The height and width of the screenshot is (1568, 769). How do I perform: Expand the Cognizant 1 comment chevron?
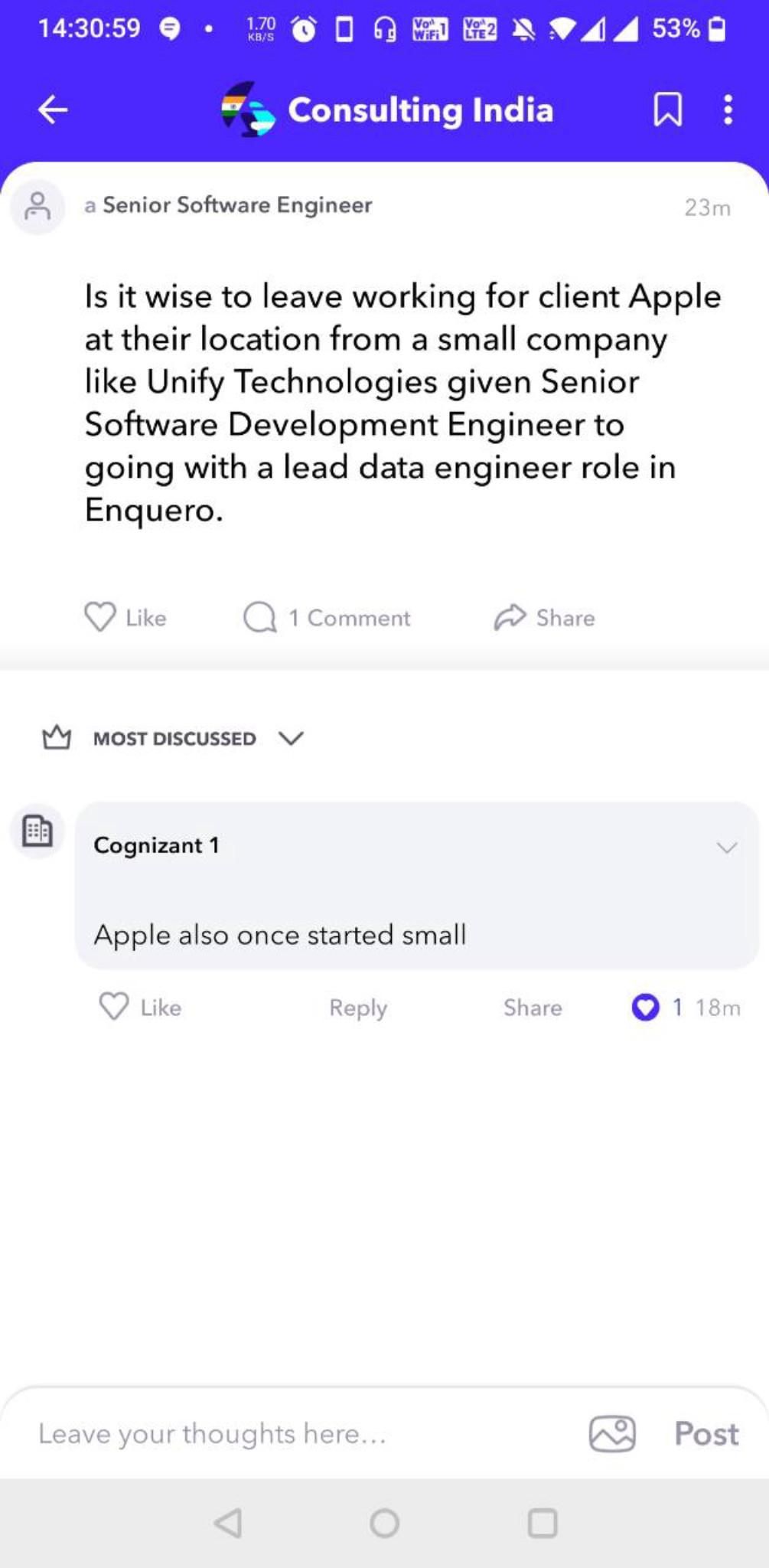point(726,847)
